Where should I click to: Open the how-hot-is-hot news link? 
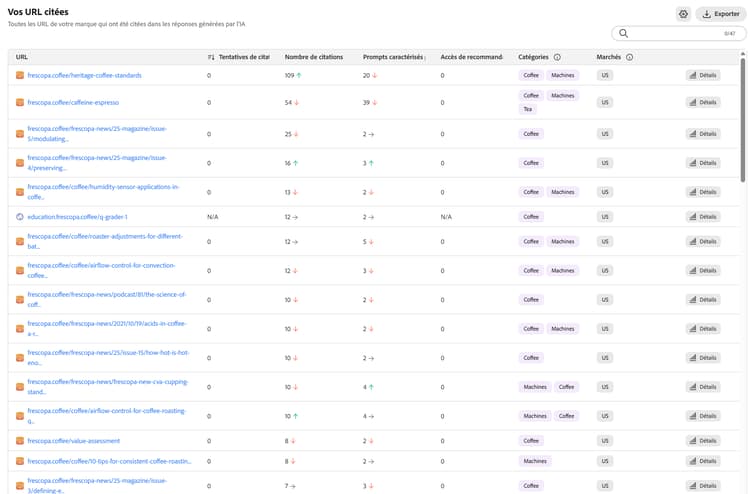tap(108, 358)
